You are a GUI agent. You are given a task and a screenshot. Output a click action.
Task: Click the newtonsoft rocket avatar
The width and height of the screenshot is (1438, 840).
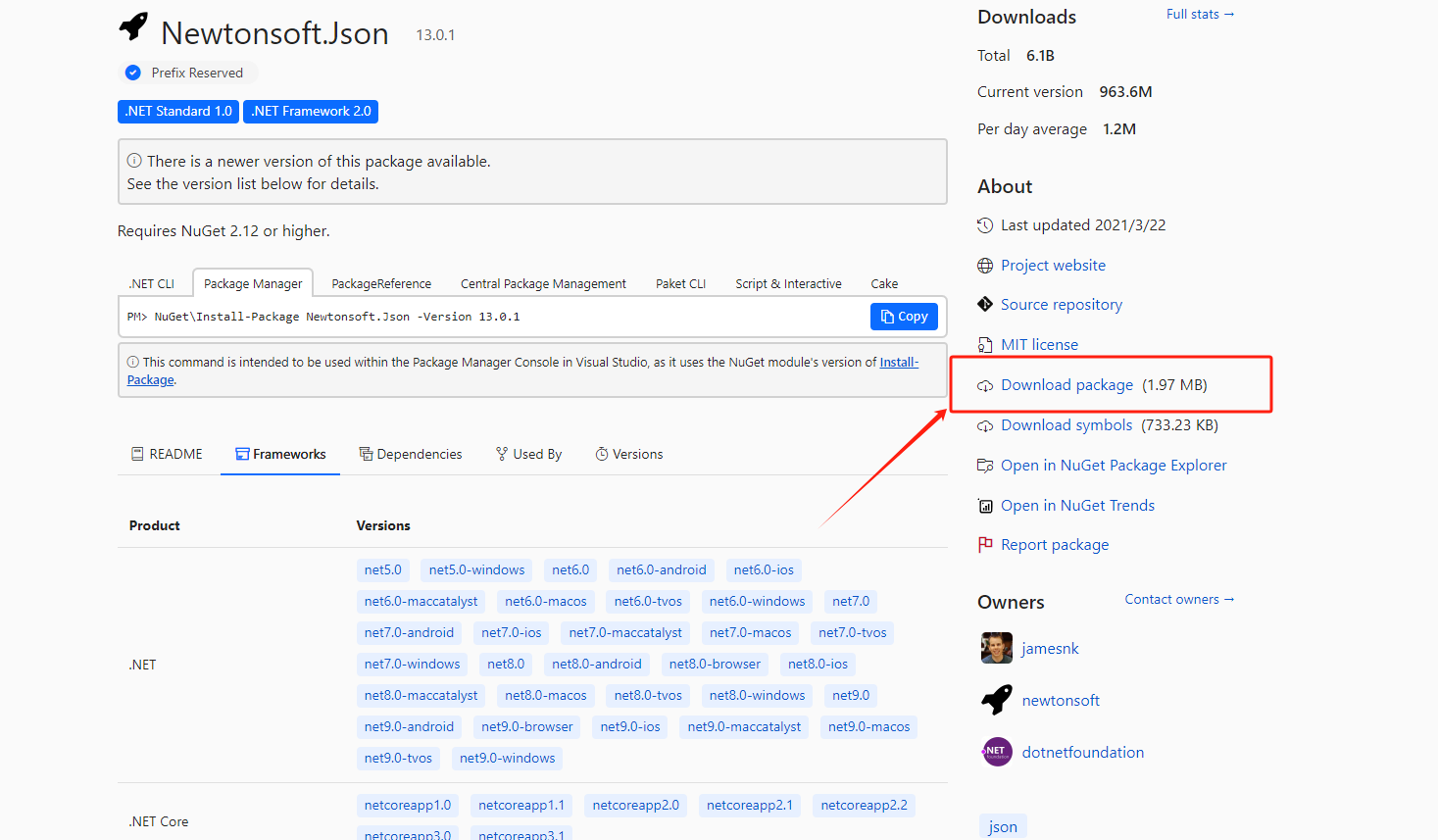997,700
